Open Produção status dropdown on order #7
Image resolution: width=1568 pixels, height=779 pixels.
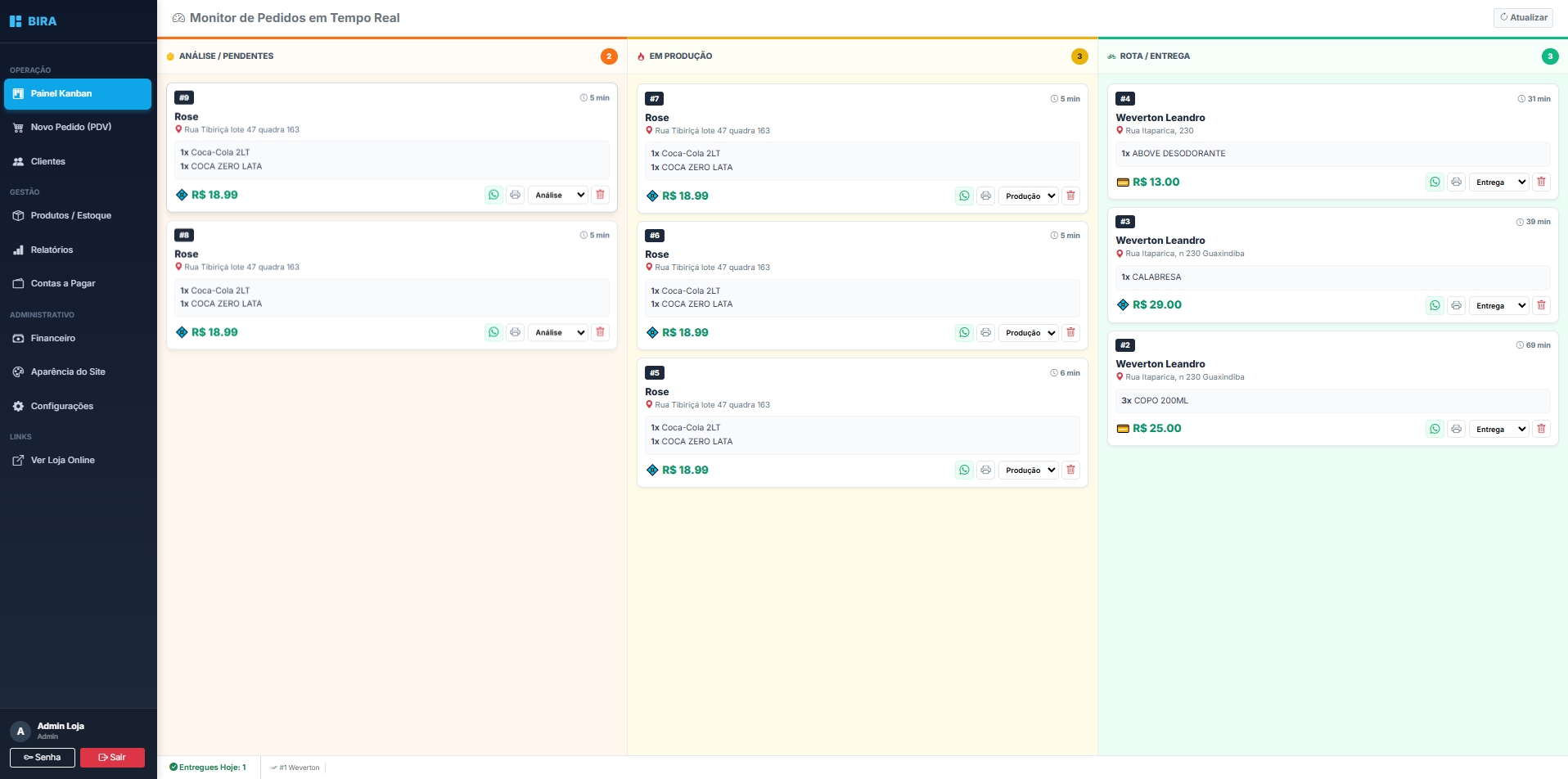click(x=1029, y=196)
